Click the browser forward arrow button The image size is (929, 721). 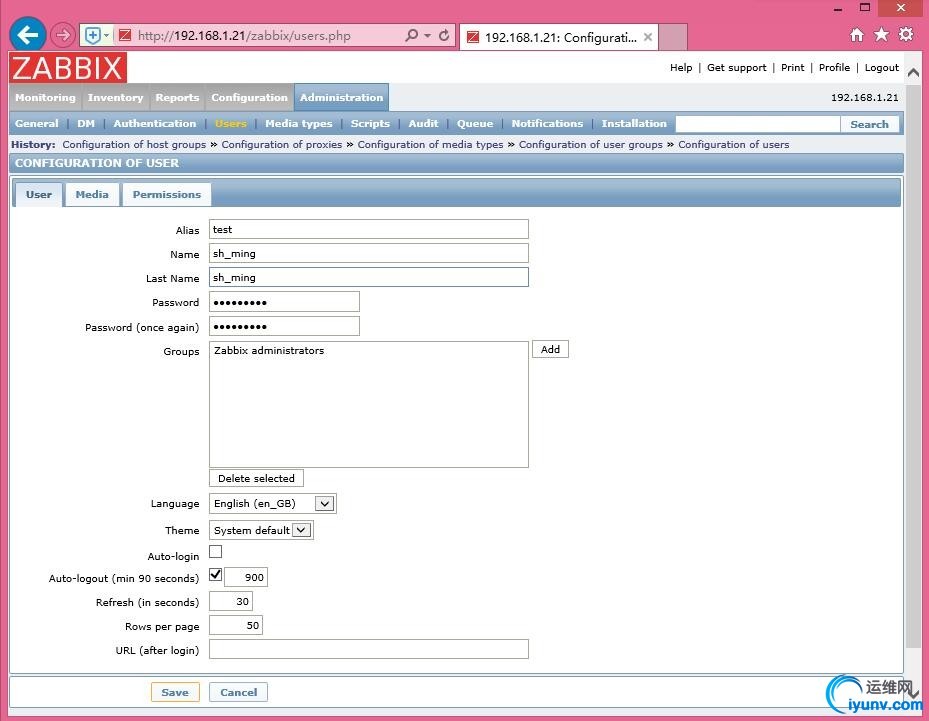[x=62, y=36]
